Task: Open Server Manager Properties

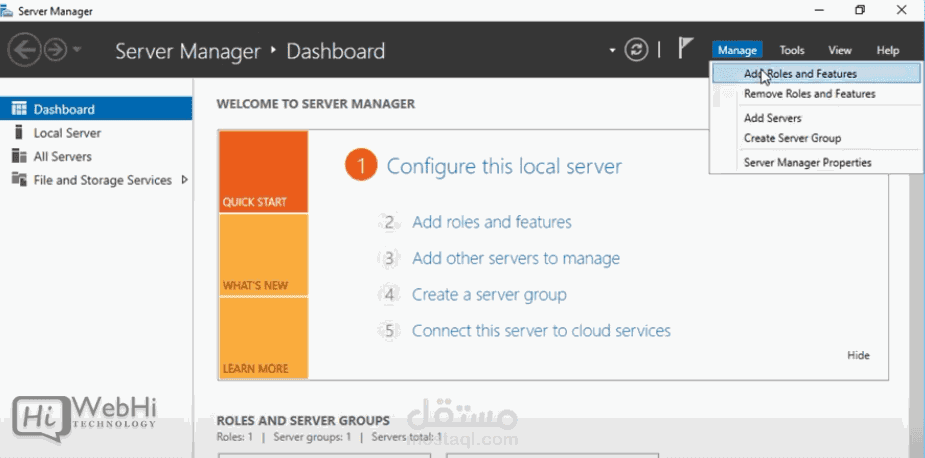Action: tap(816, 162)
